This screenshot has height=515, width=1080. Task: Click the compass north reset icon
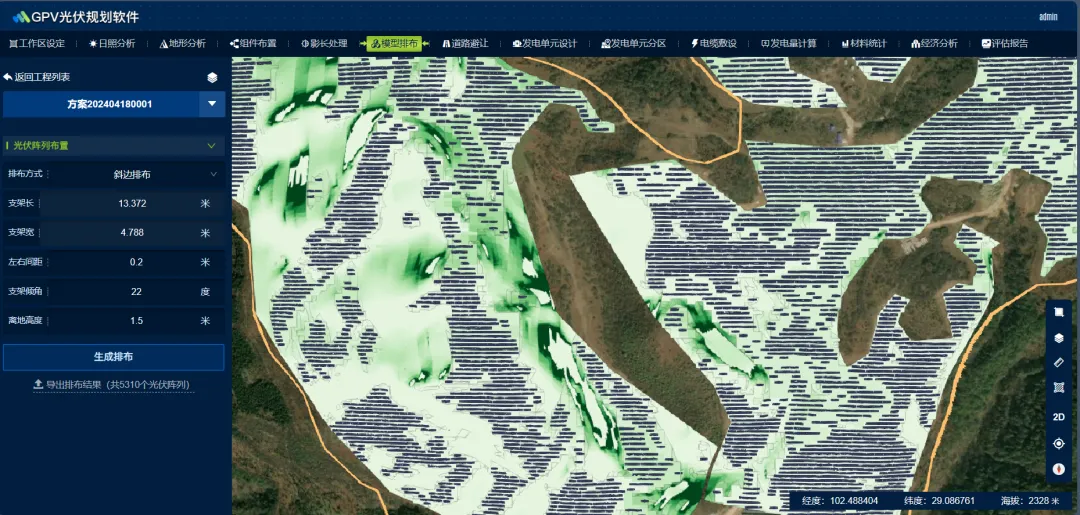click(1059, 469)
